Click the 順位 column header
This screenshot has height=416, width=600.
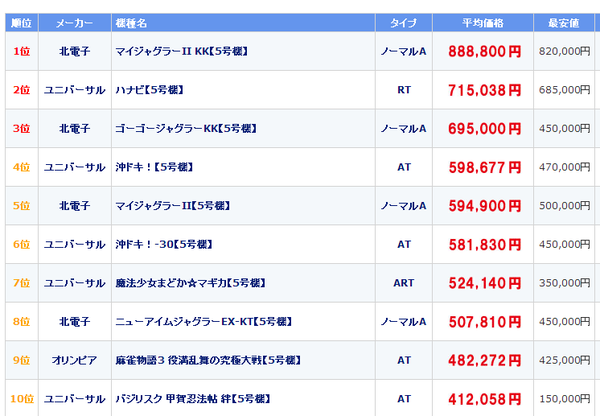(x=21, y=23)
